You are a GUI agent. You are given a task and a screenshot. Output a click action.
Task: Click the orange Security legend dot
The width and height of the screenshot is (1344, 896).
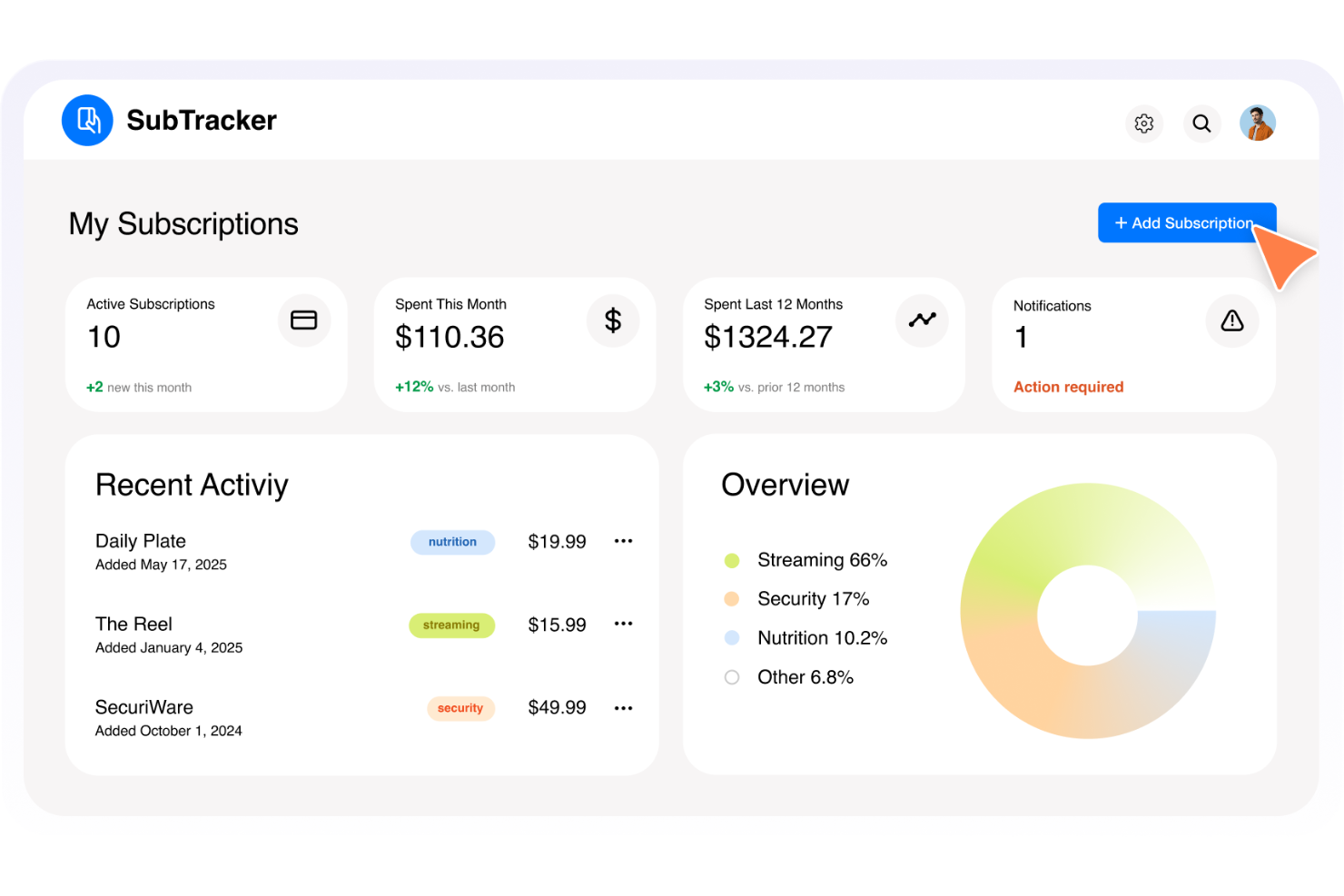[x=732, y=599]
